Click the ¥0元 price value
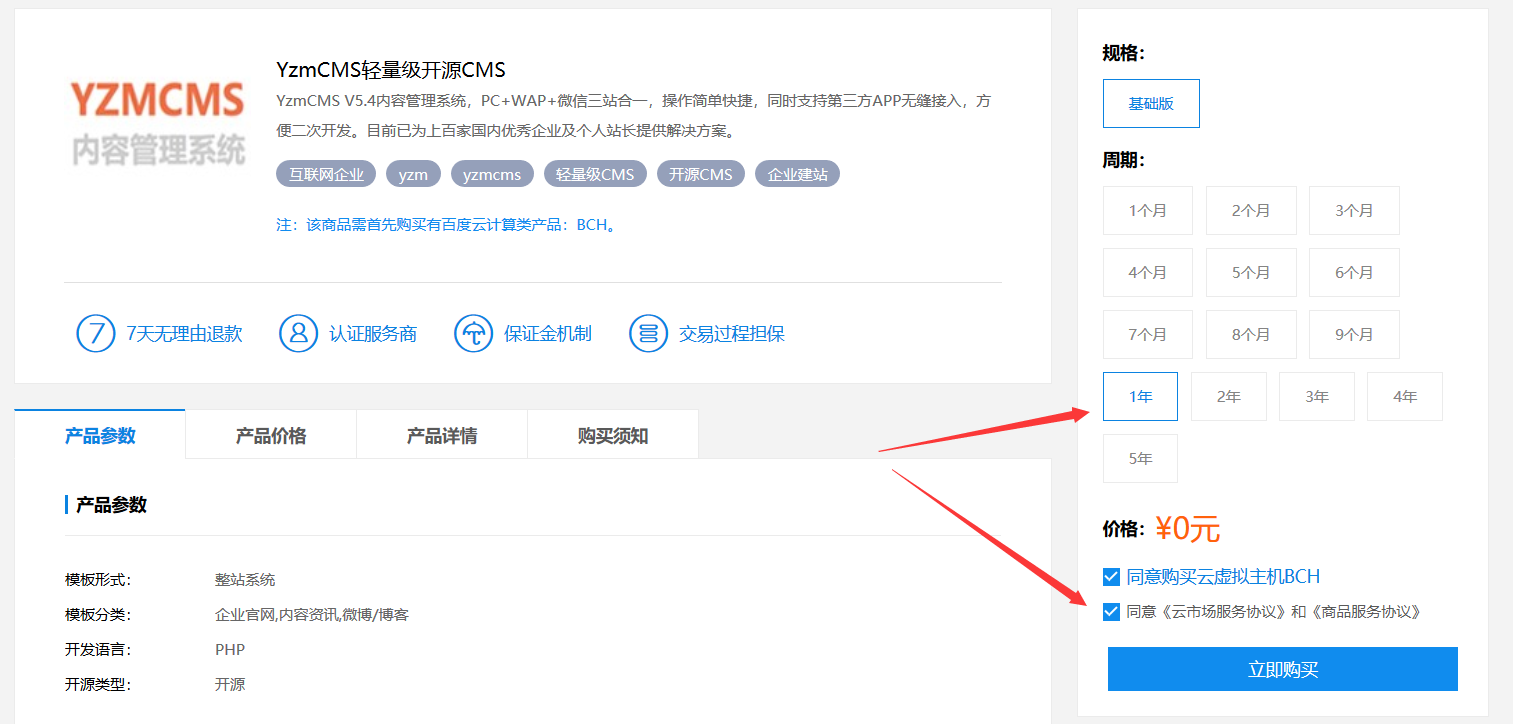The height and width of the screenshot is (724, 1513). tap(1188, 528)
